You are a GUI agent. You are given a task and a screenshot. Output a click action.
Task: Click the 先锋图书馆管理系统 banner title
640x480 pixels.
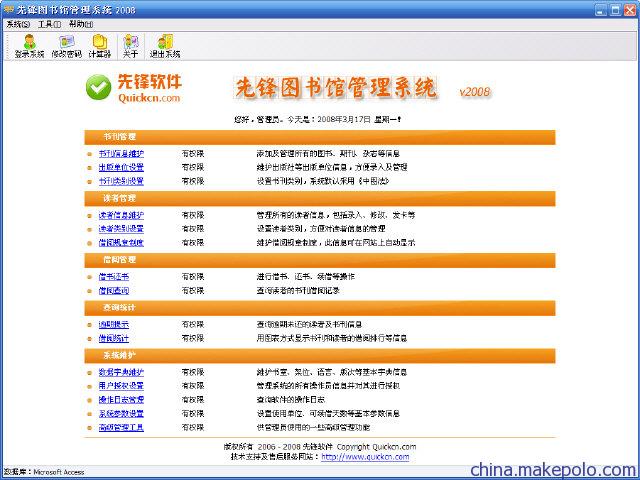(x=336, y=87)
